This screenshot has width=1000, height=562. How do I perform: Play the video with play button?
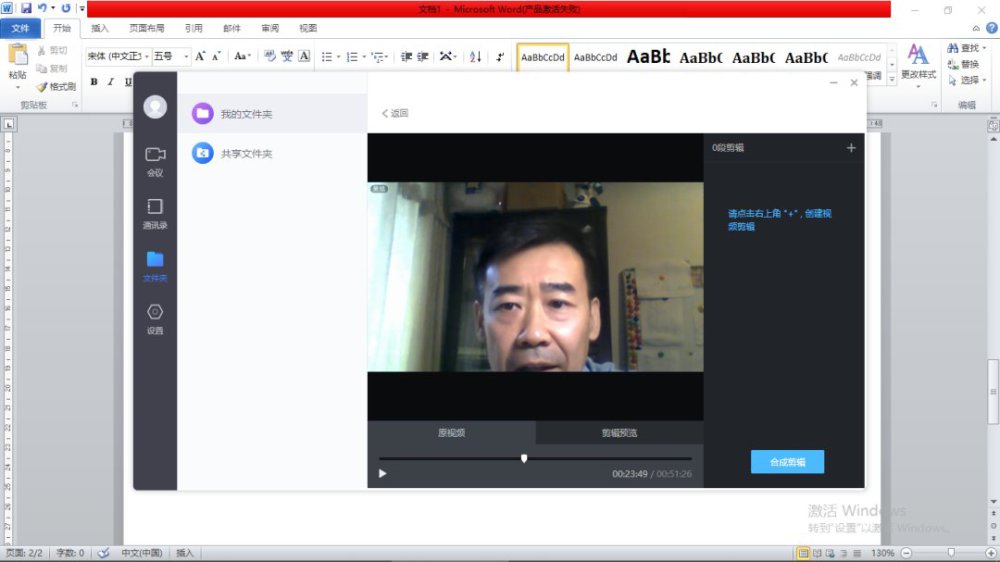[382, 474]
